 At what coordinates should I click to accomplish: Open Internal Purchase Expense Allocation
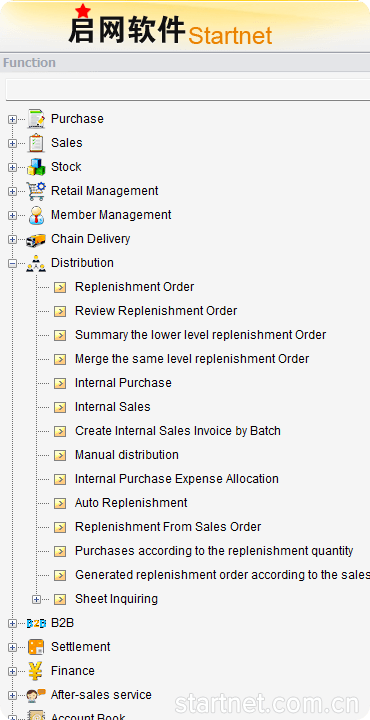tap(177, 479)
